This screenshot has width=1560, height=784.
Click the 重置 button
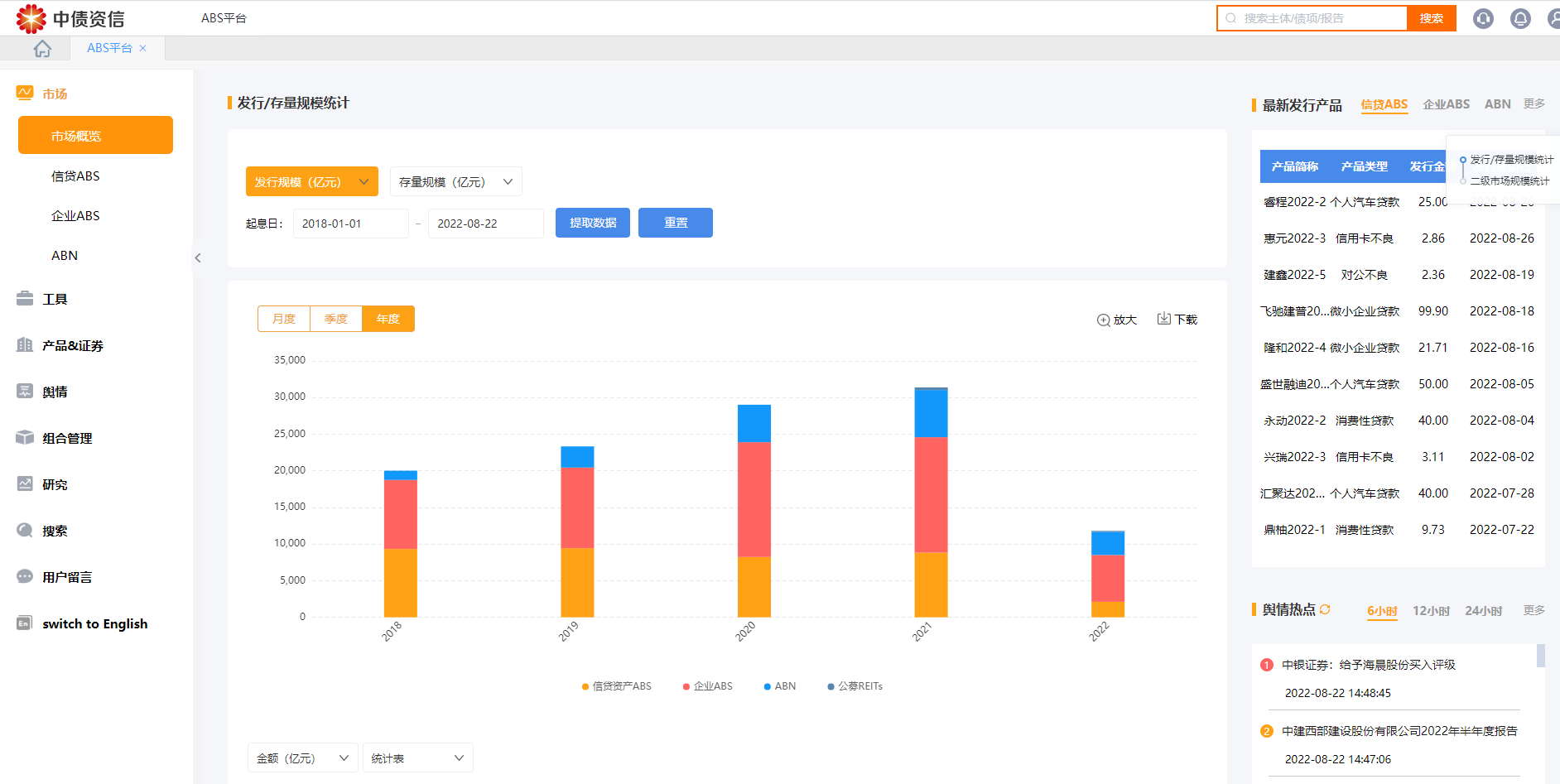coord(676,223)
